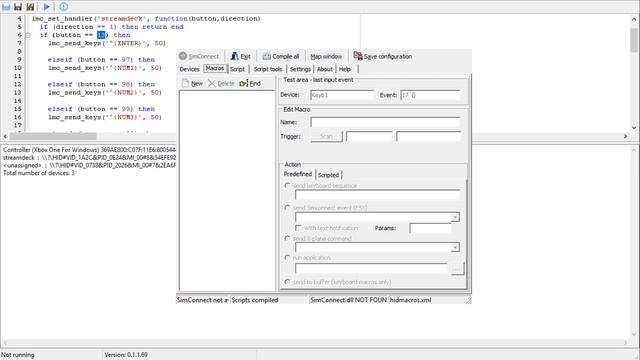Click the Open script icon in LuaMacros toolbar

(x=6, y=7)
